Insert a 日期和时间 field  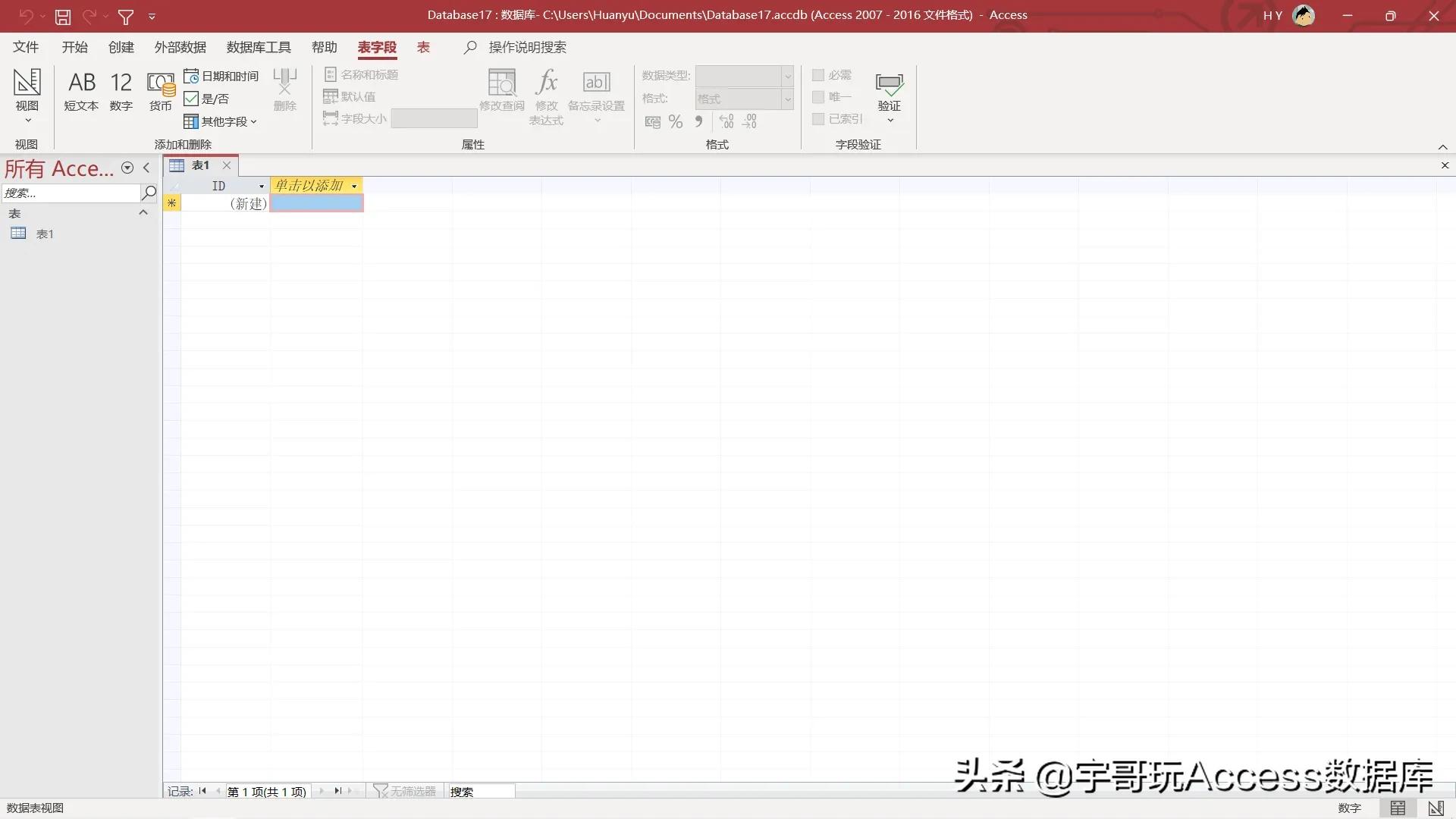[x=221, y=75]
